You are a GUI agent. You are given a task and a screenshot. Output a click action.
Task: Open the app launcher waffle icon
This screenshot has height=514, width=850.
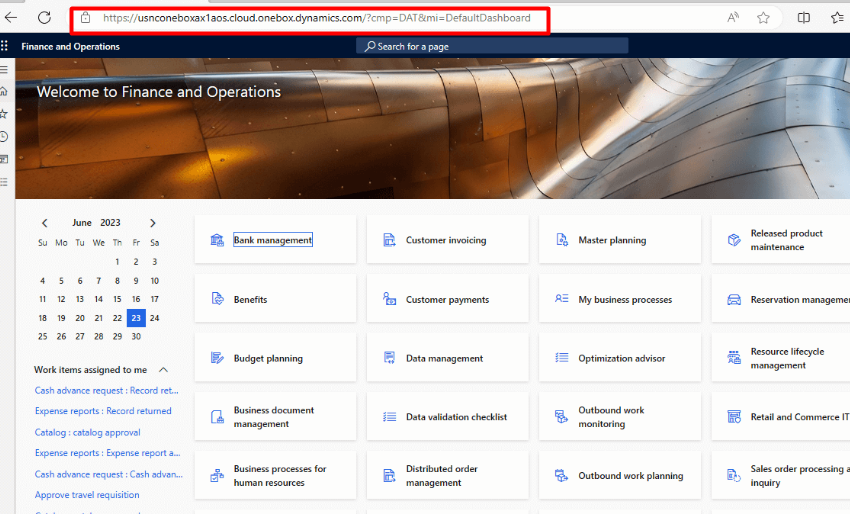pos(4,46)
